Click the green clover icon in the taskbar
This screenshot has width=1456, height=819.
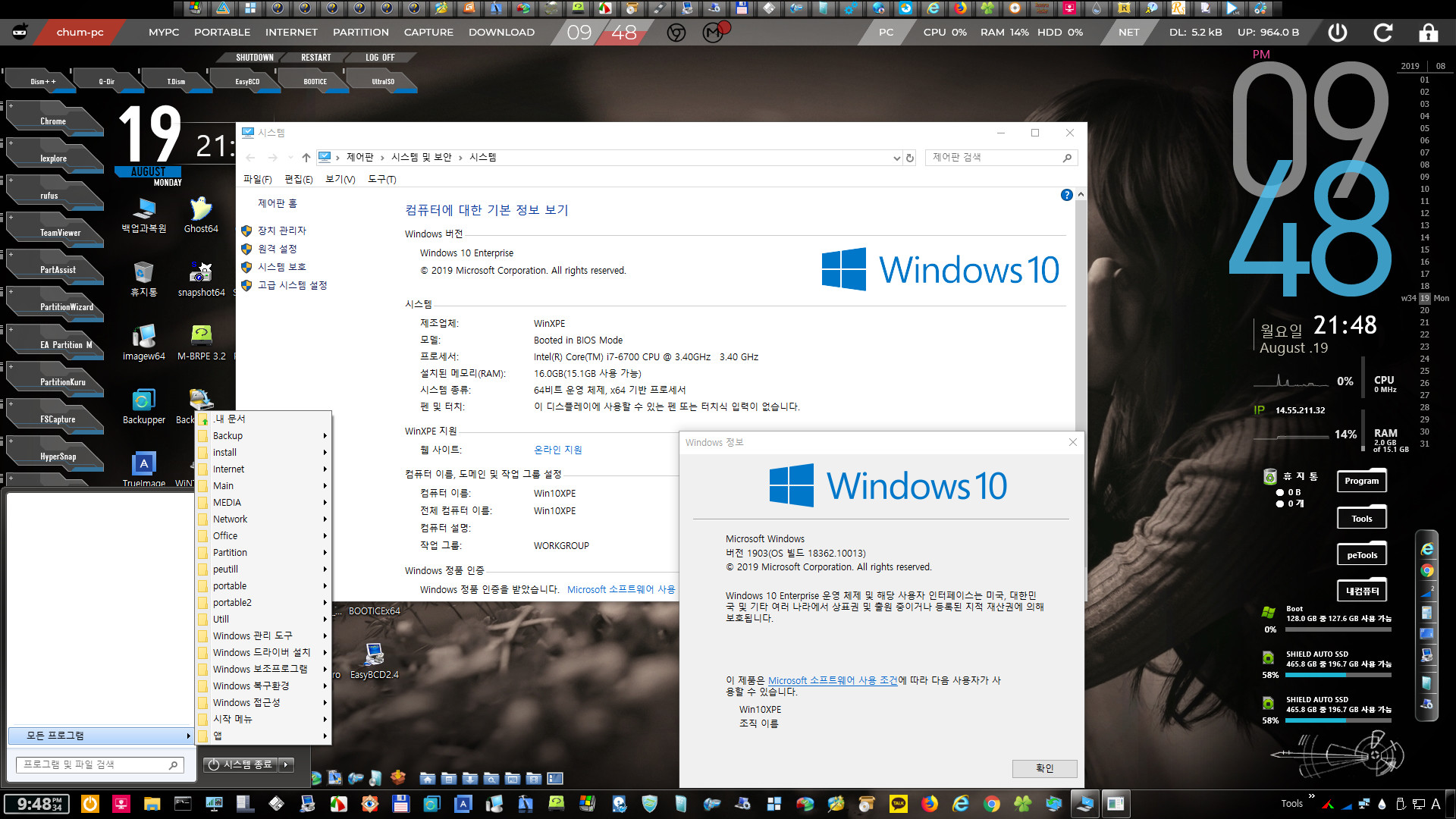(1022, 804)
